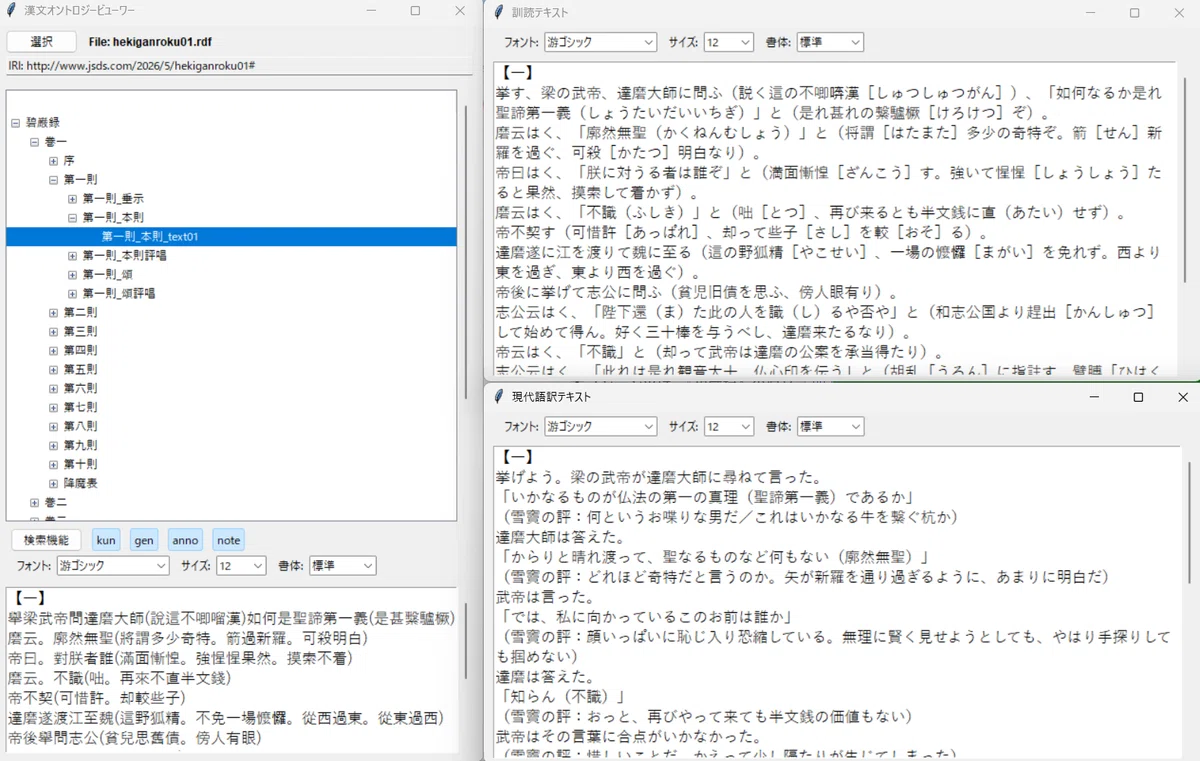
Task: Click feather icon of 訓読テキスト window
Action: tap(498, 12)
